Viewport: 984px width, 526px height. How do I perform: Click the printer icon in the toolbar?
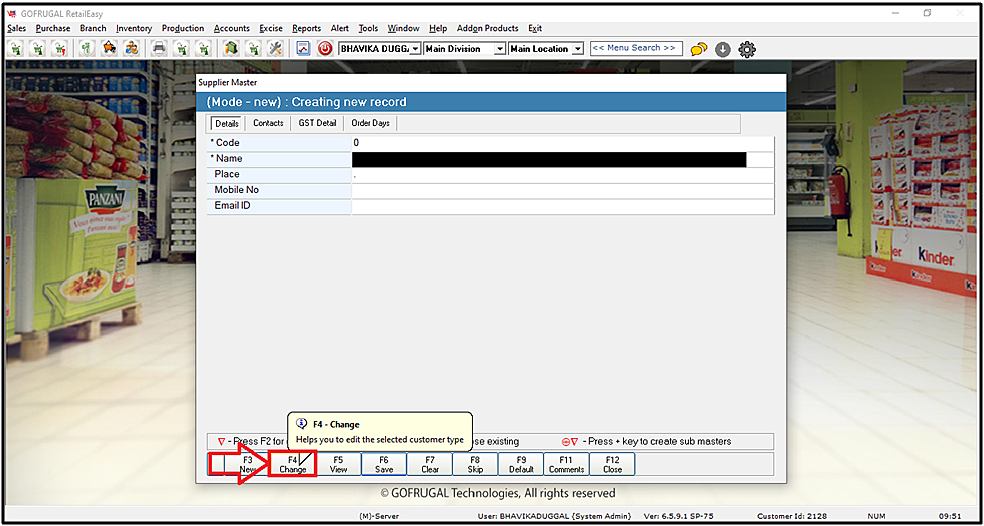[x=159, y=48]
